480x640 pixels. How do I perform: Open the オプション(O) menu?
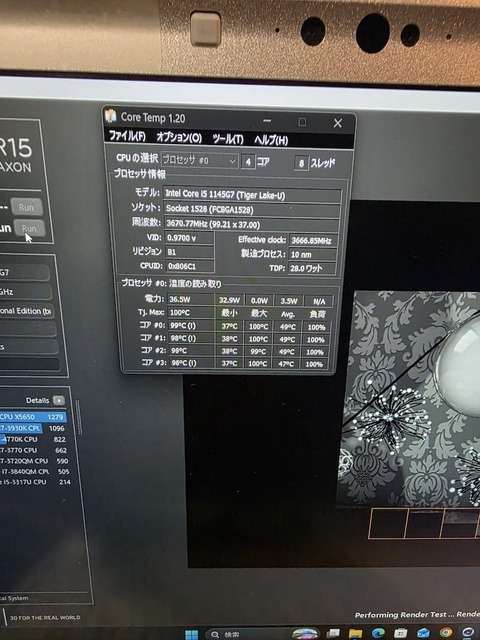click(x=179, y=137)
